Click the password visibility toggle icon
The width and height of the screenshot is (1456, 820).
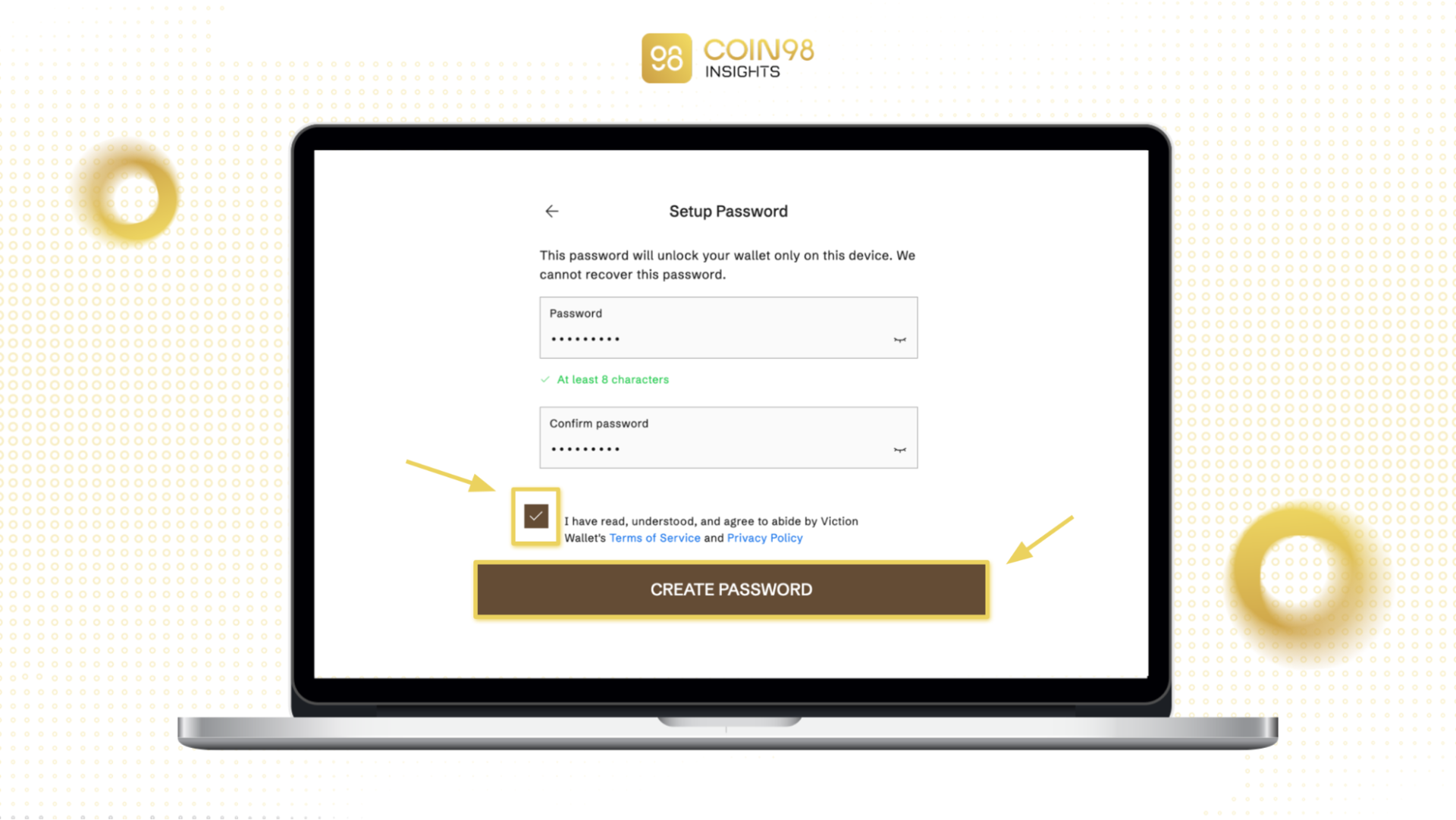899,339
